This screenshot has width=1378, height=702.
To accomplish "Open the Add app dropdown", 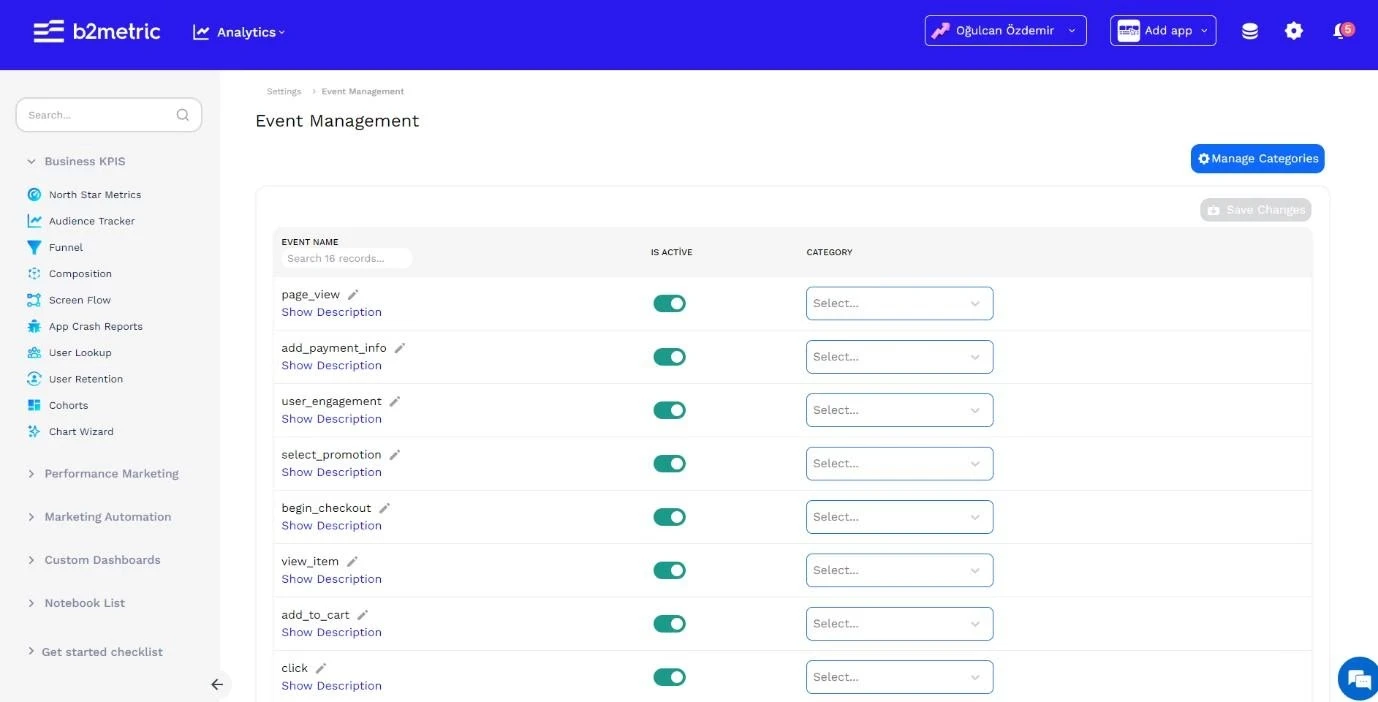I will tap(1163, 31).
